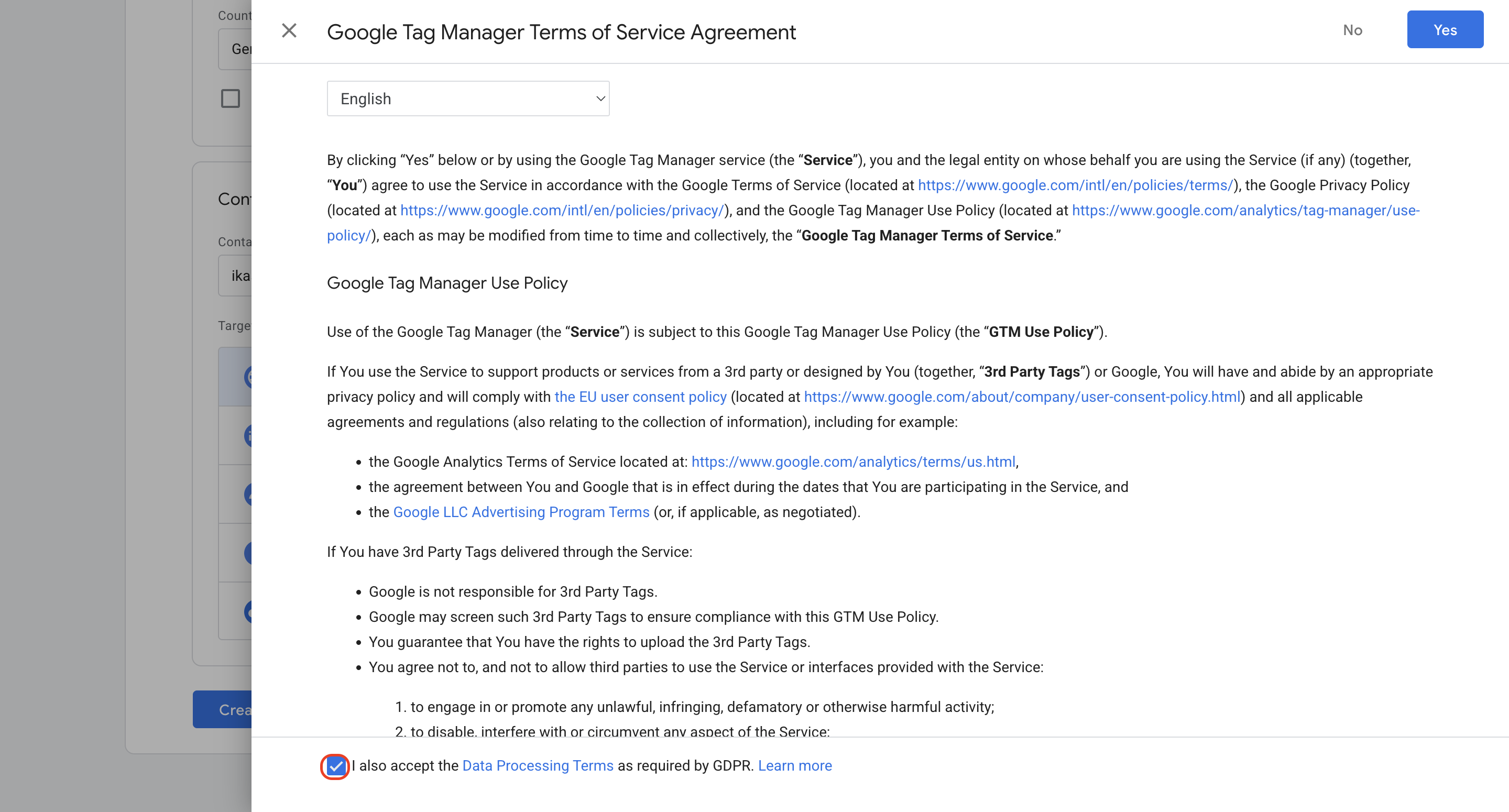Toggle the checkbox in the background form

point(230,98)
